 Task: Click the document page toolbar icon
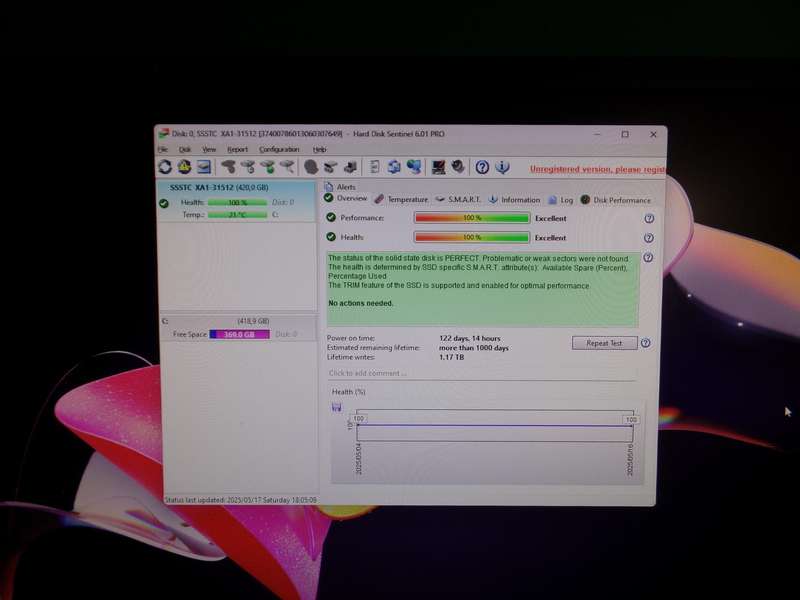[x=374, y=167]
